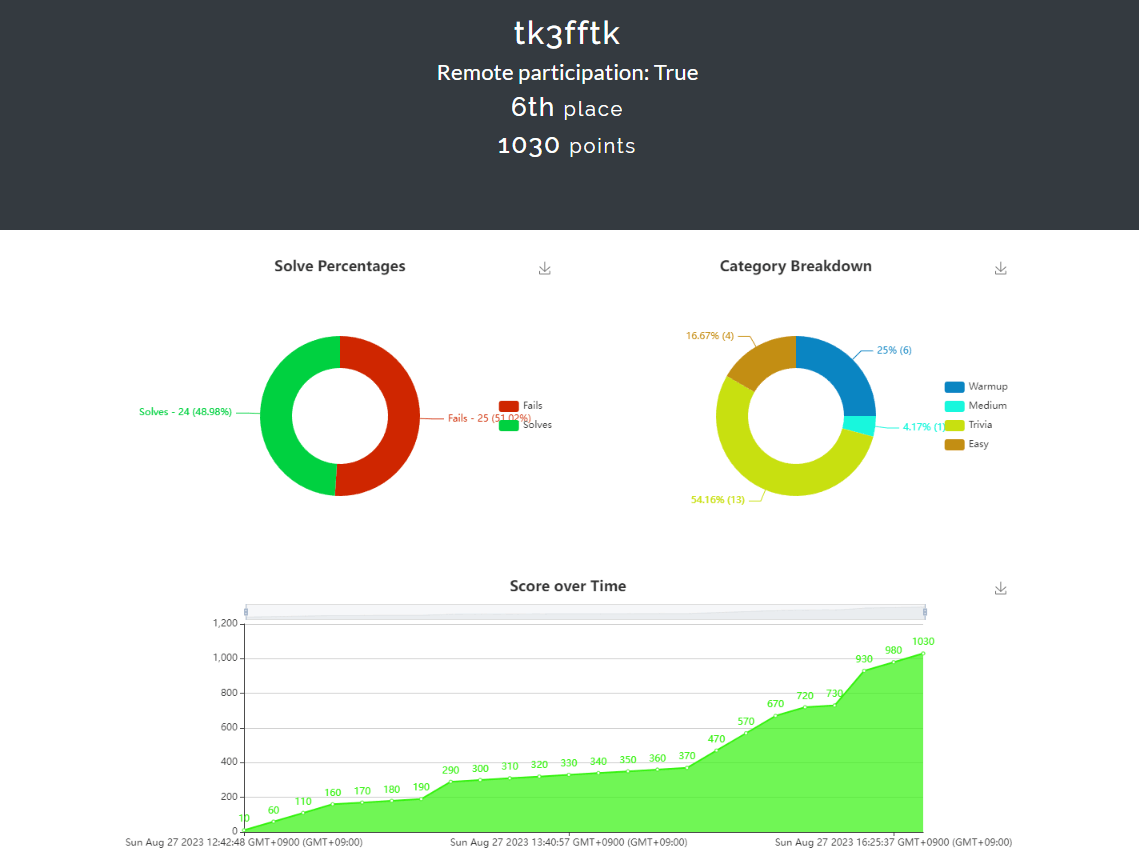
Task: Click the left zoom slider handle
Action: pos(246,612)
